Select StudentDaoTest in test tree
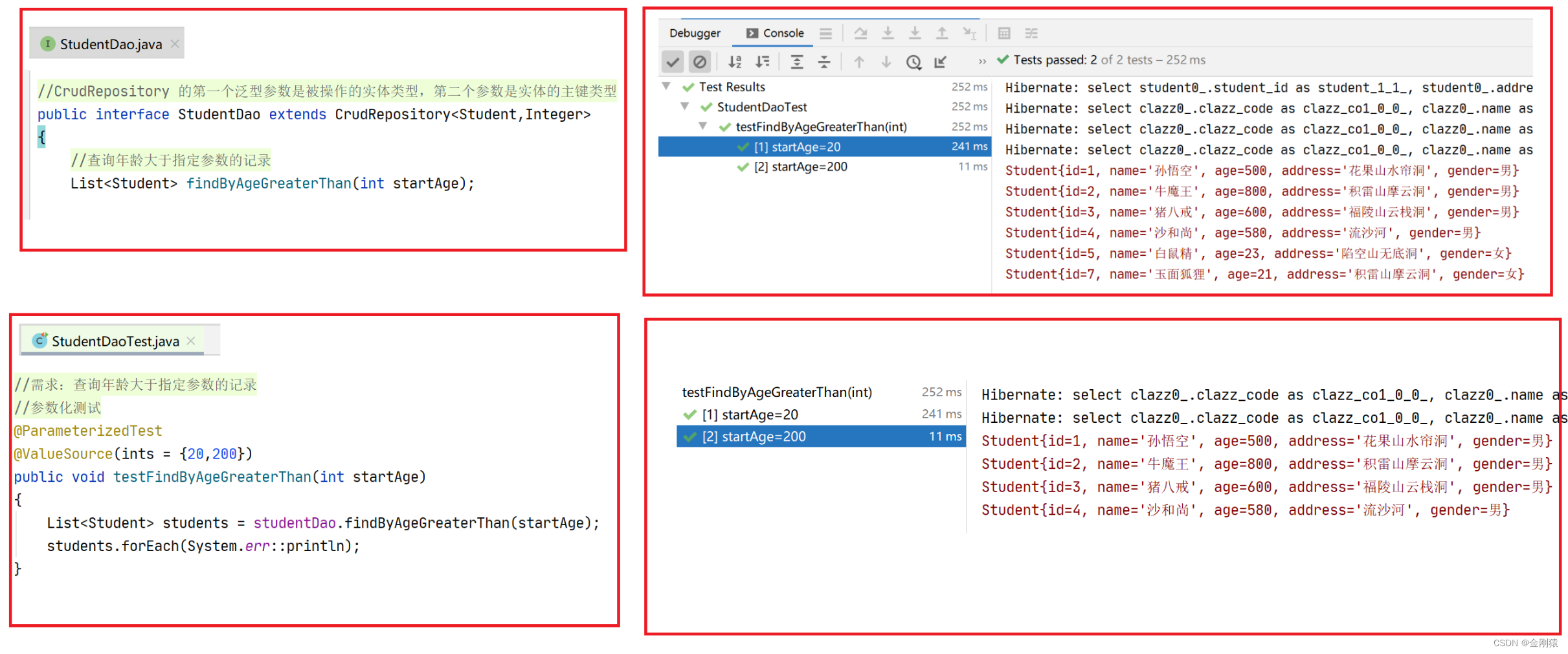Screen dimensions: 1568x654 (825, 107)
